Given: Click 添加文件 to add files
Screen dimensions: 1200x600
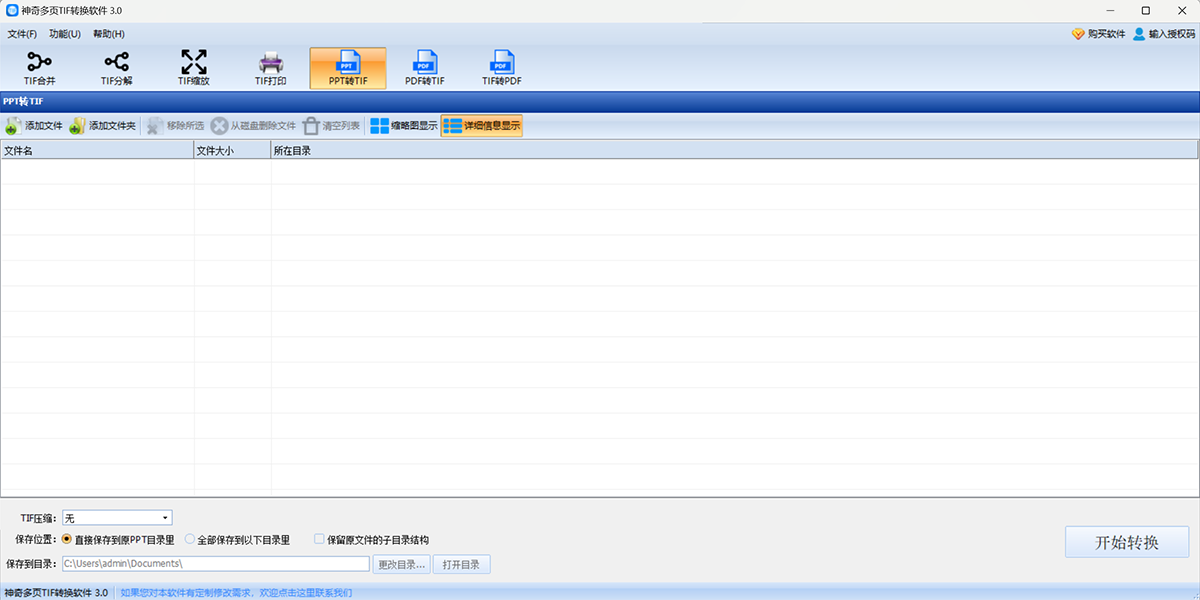Looking at the screenshot, I should click(34, 126).
